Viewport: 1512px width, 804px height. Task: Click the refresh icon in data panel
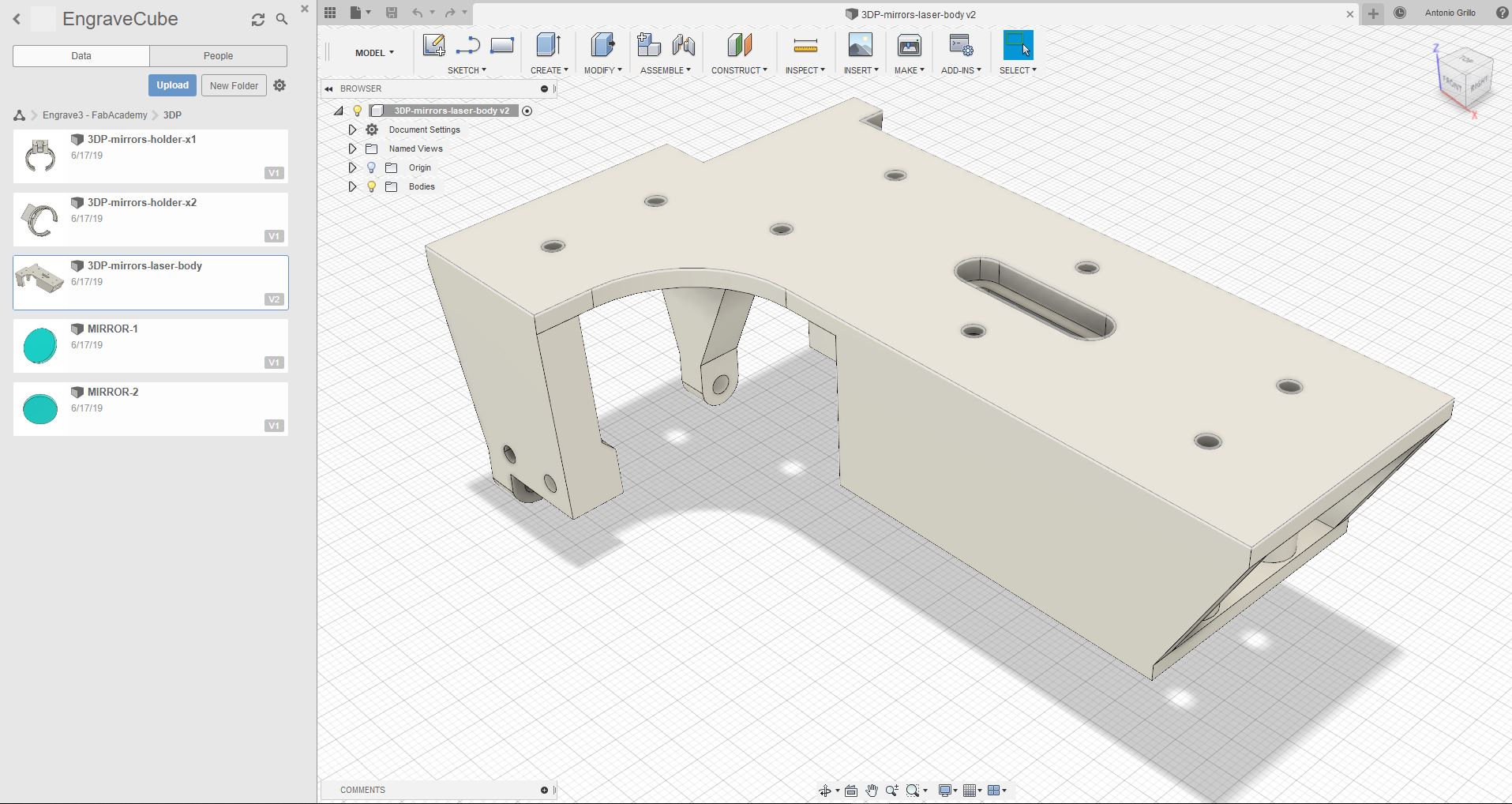pos(258,20)
